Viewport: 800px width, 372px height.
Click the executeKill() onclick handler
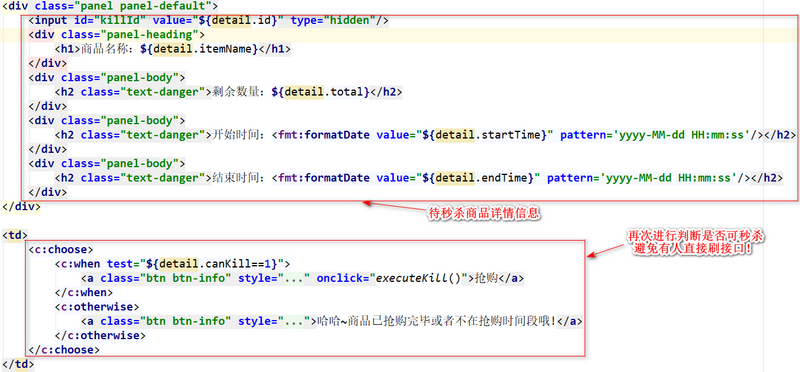coord(417,279)
